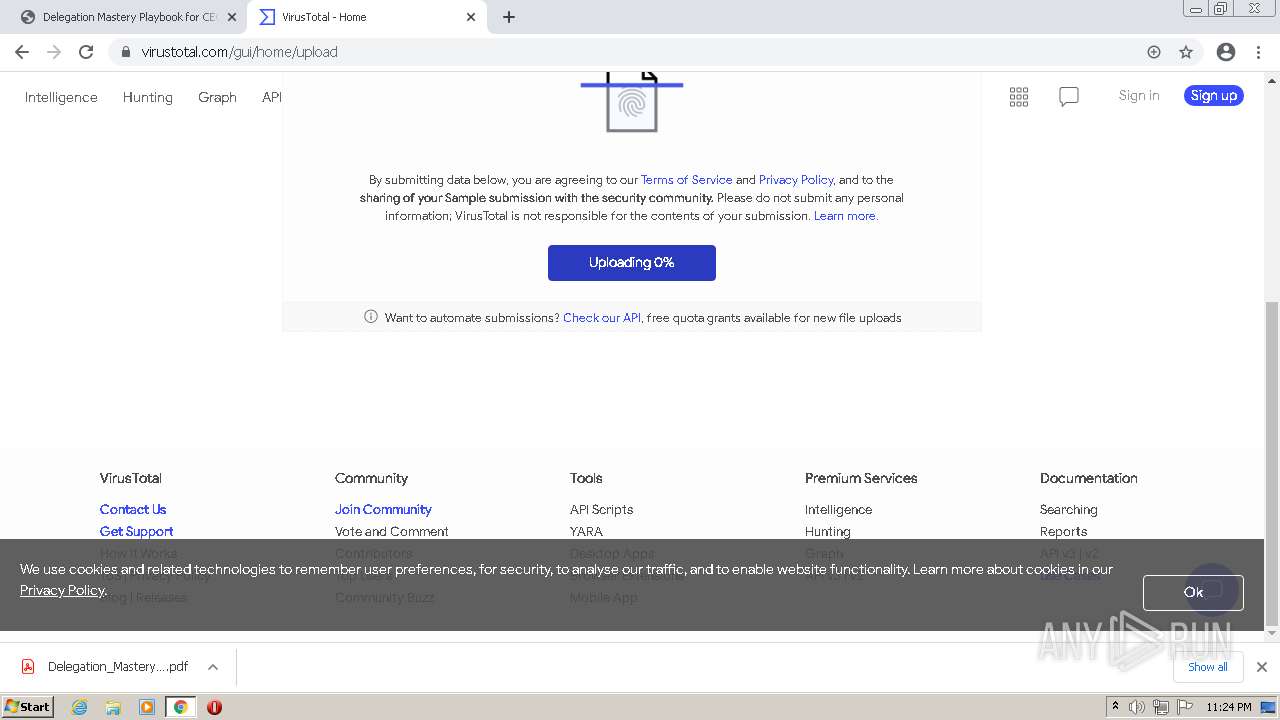Open Searching under Documentation

[1069, 510]
